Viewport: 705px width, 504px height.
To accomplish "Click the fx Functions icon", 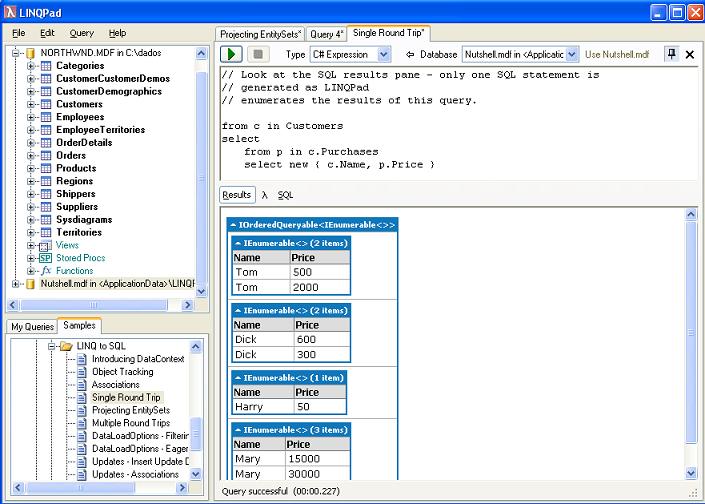I will tap(46, 271).
